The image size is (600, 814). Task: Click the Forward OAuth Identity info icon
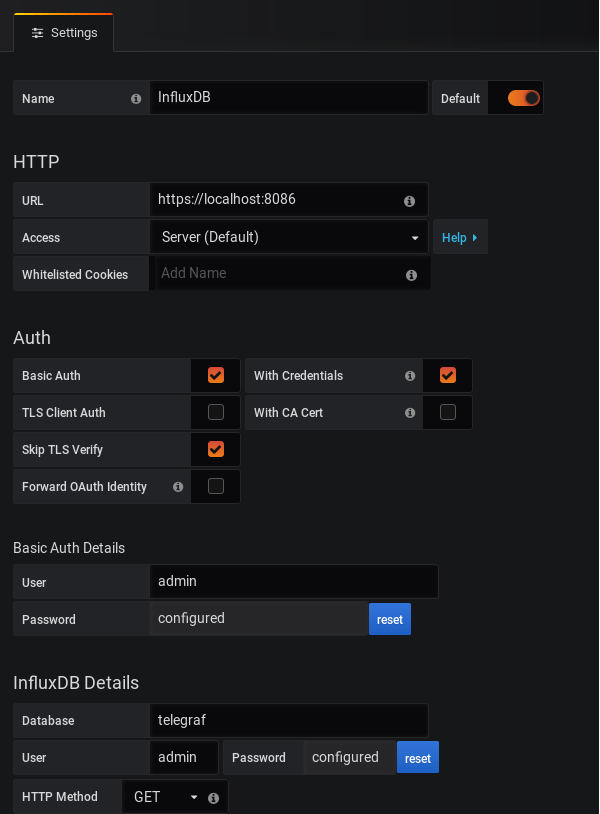pos(177,487)
